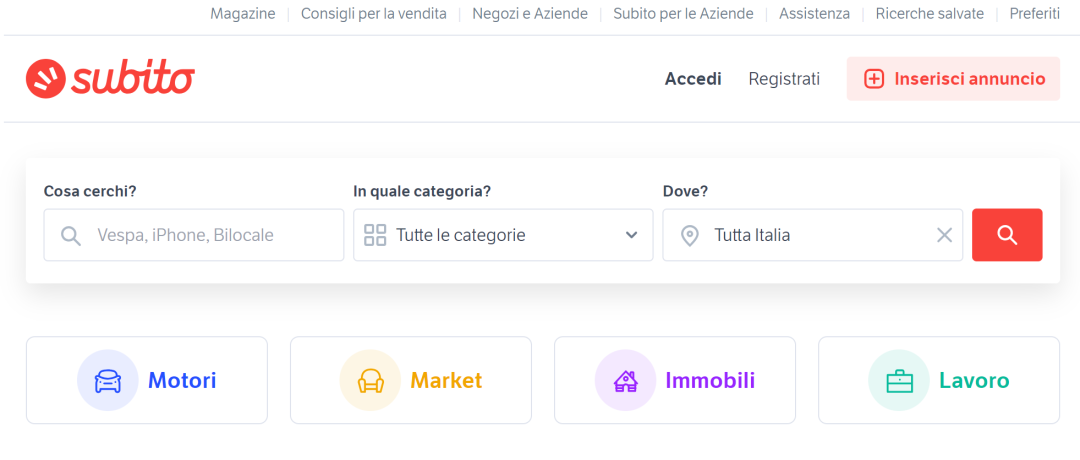Viewport: 1080px width, 460px height.
Task: Click the plus icon on Inserisci annuncio
Action: point(874,79)
